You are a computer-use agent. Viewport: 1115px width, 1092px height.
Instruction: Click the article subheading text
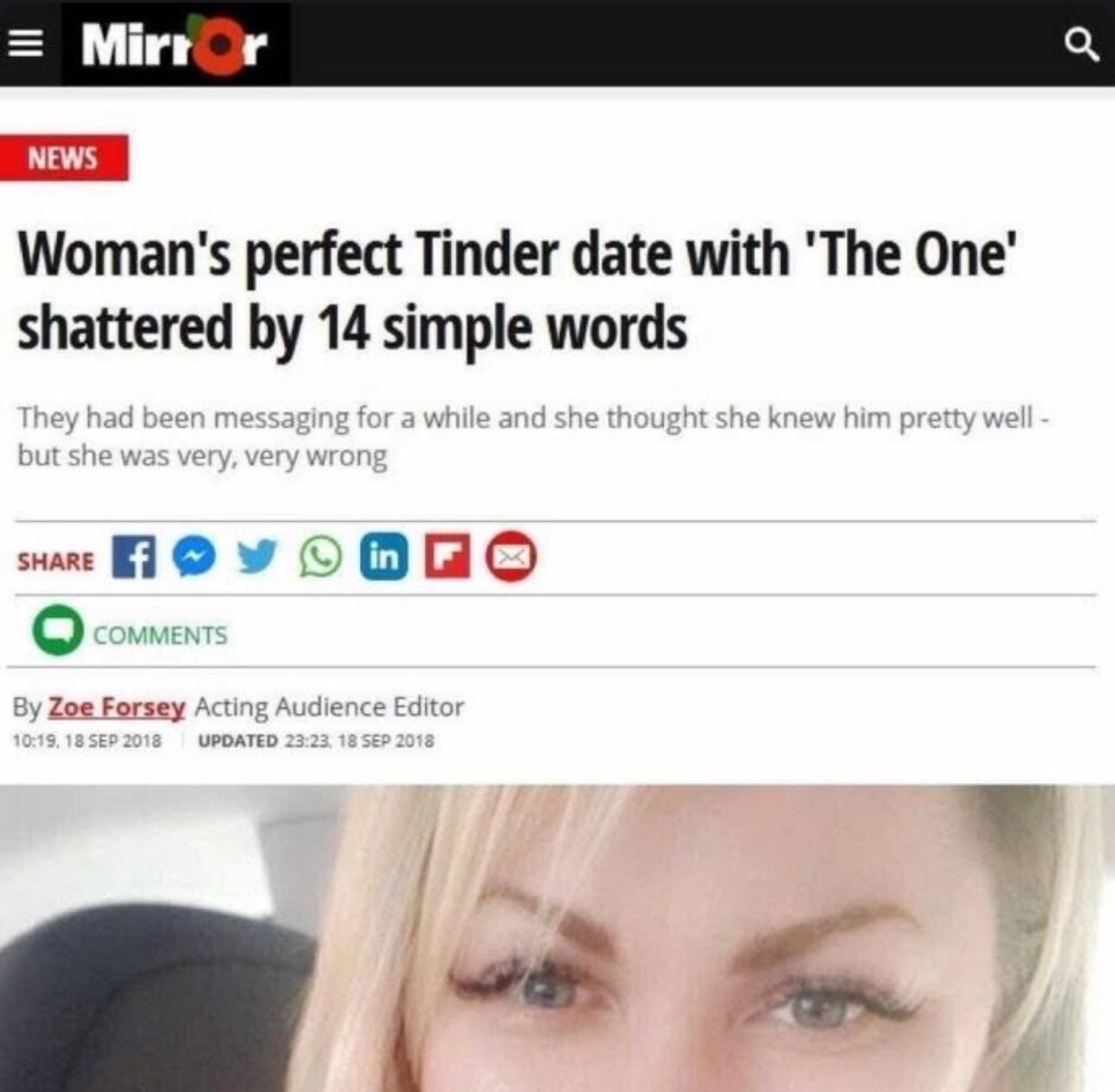click(534, 436)
